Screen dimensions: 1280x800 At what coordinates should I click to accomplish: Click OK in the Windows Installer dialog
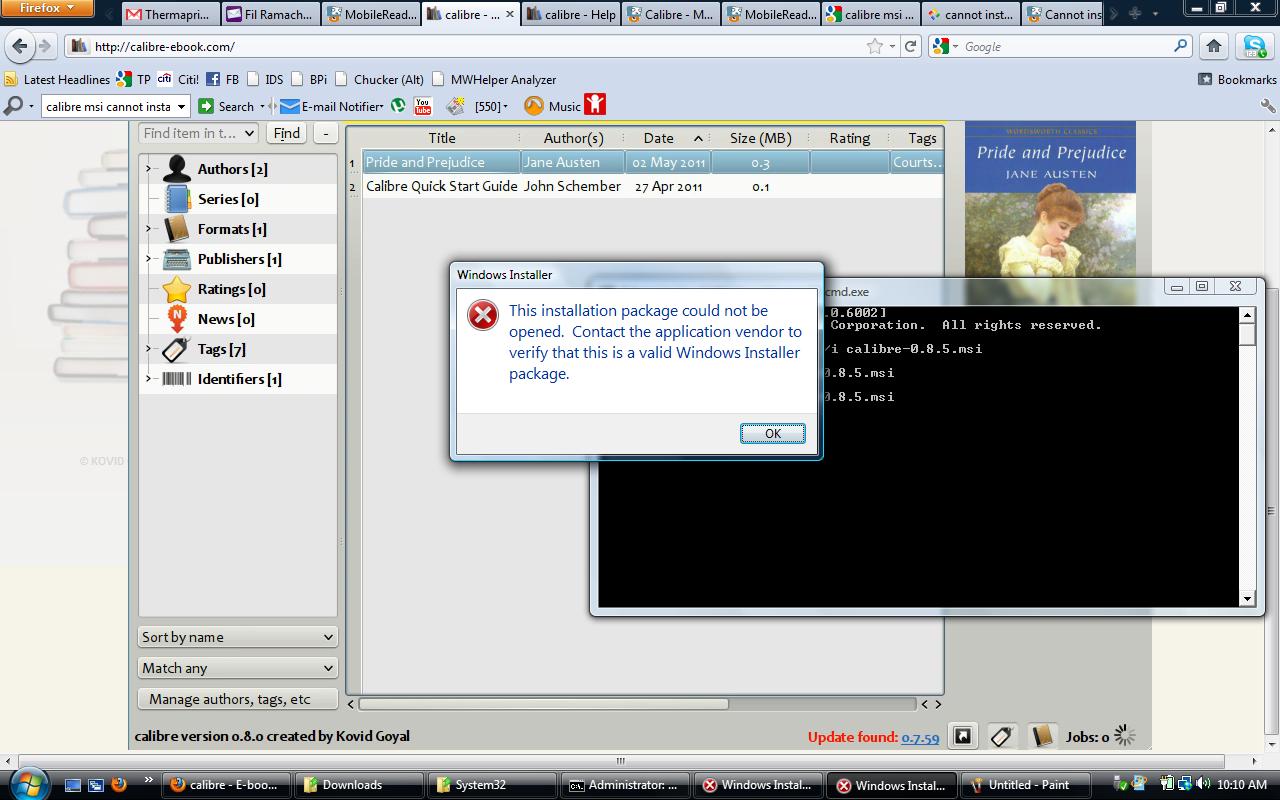772,433
